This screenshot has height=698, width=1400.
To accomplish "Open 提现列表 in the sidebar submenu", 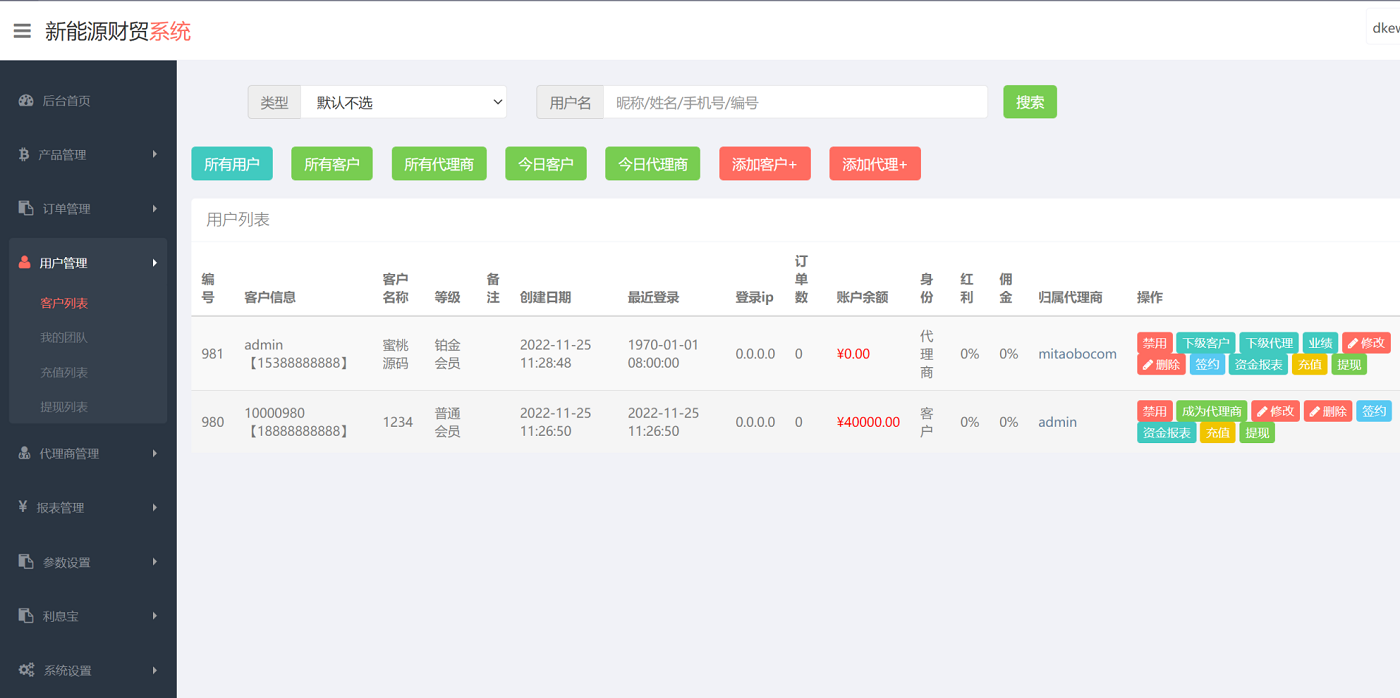I will (64, 407).
